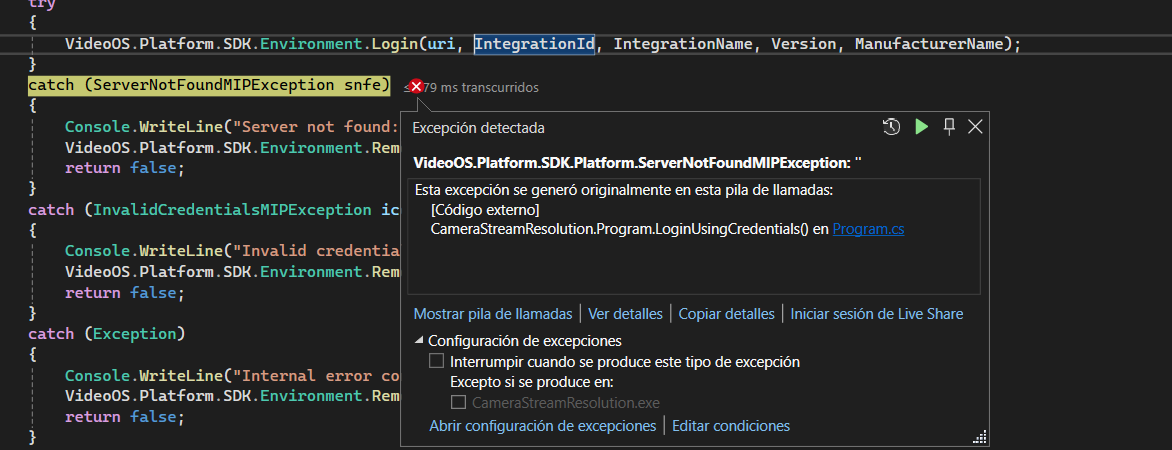
Task: Pin the exception popup with pin icon
Action: [949, 126]
